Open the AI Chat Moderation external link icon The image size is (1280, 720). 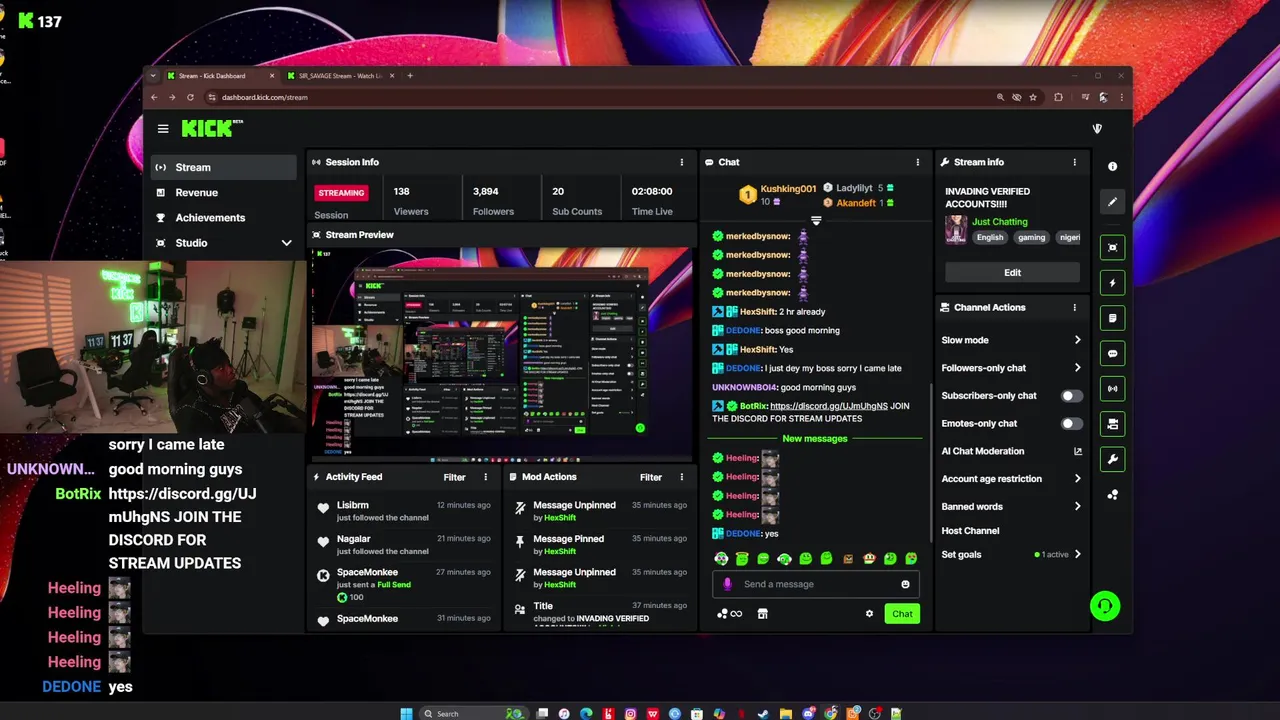click(1077, 451)
